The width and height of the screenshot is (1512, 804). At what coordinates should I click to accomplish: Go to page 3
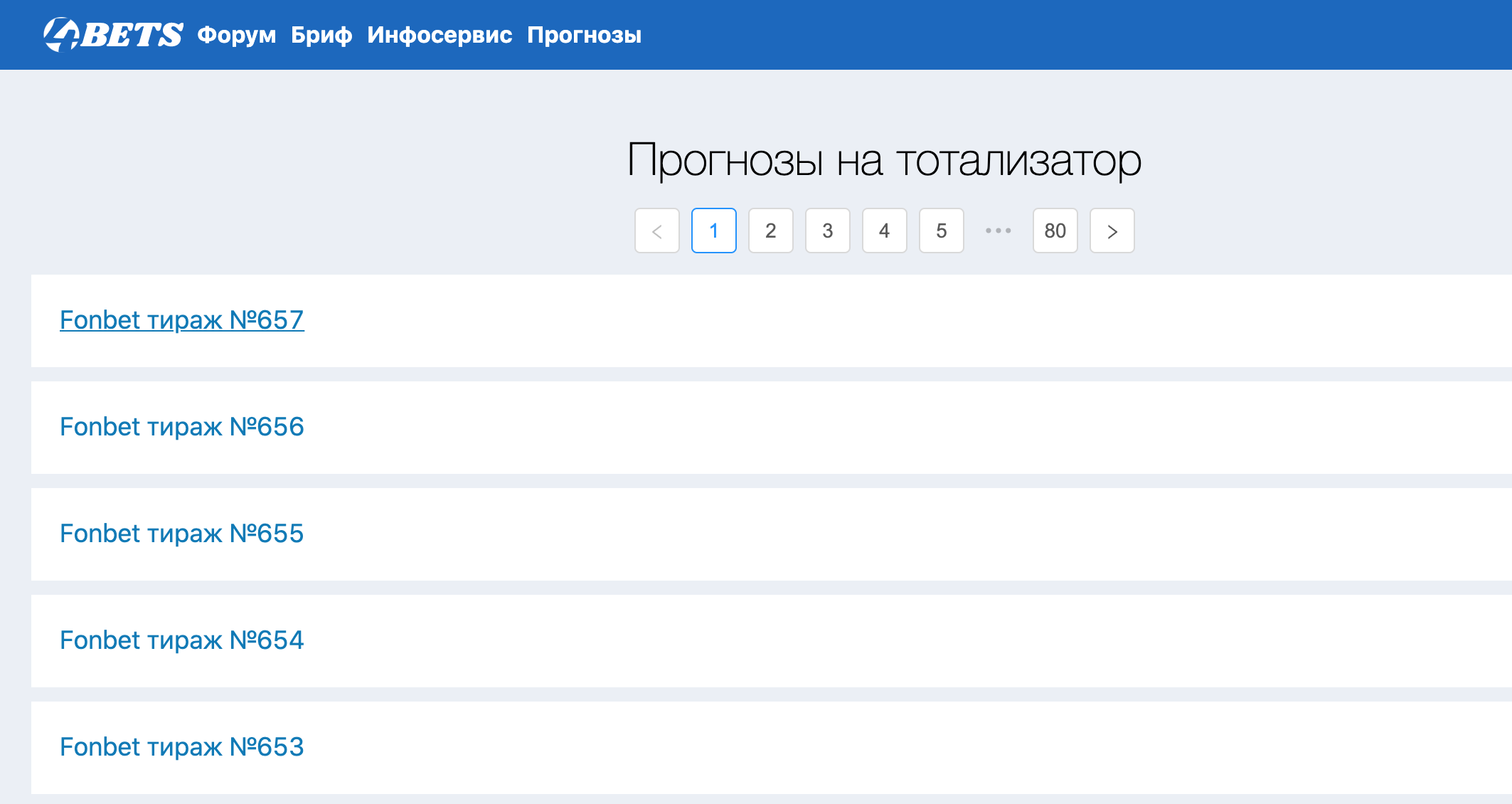point(828,231)
